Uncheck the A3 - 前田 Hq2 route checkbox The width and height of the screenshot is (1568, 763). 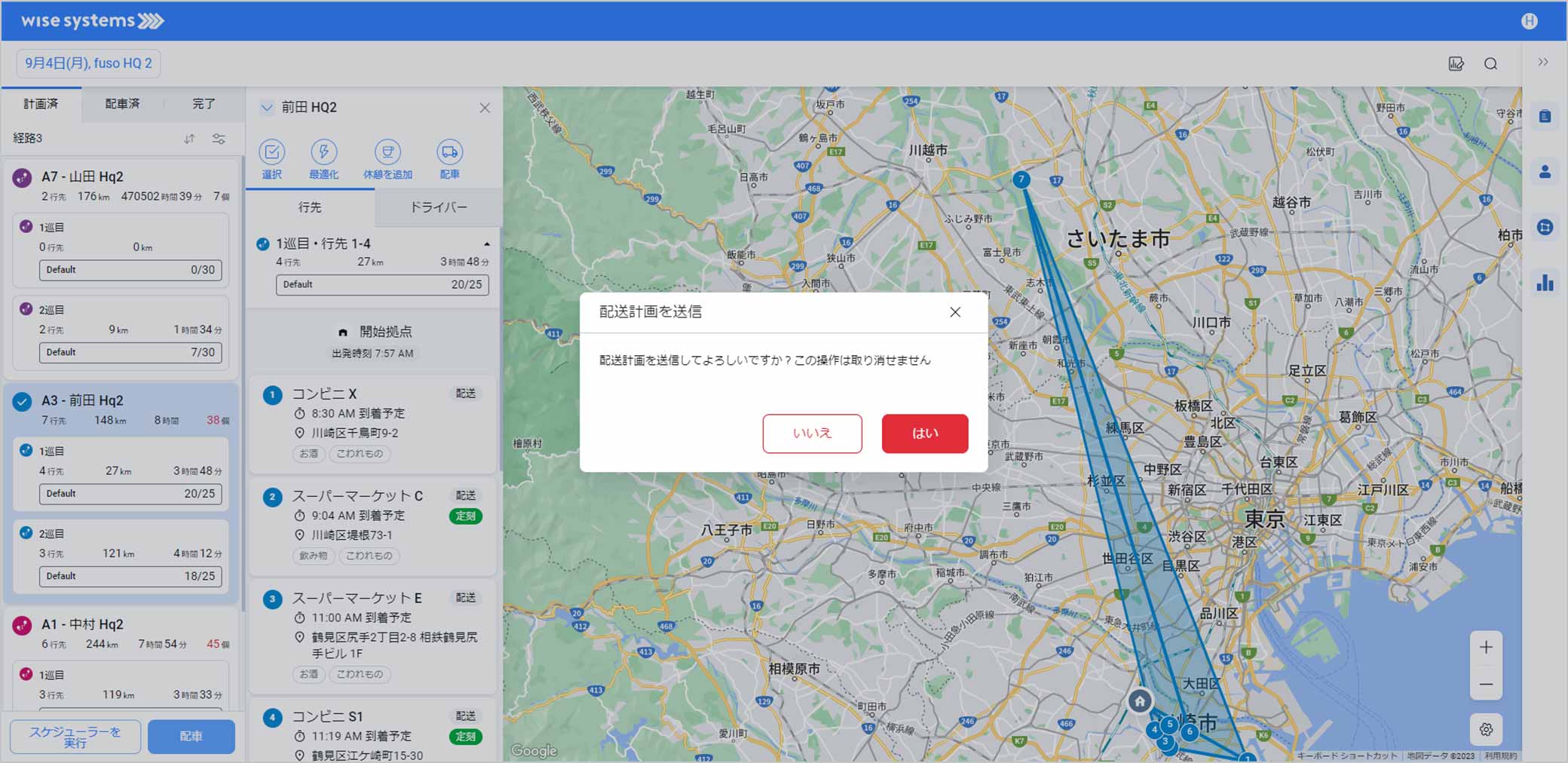[x=23, y=401]
